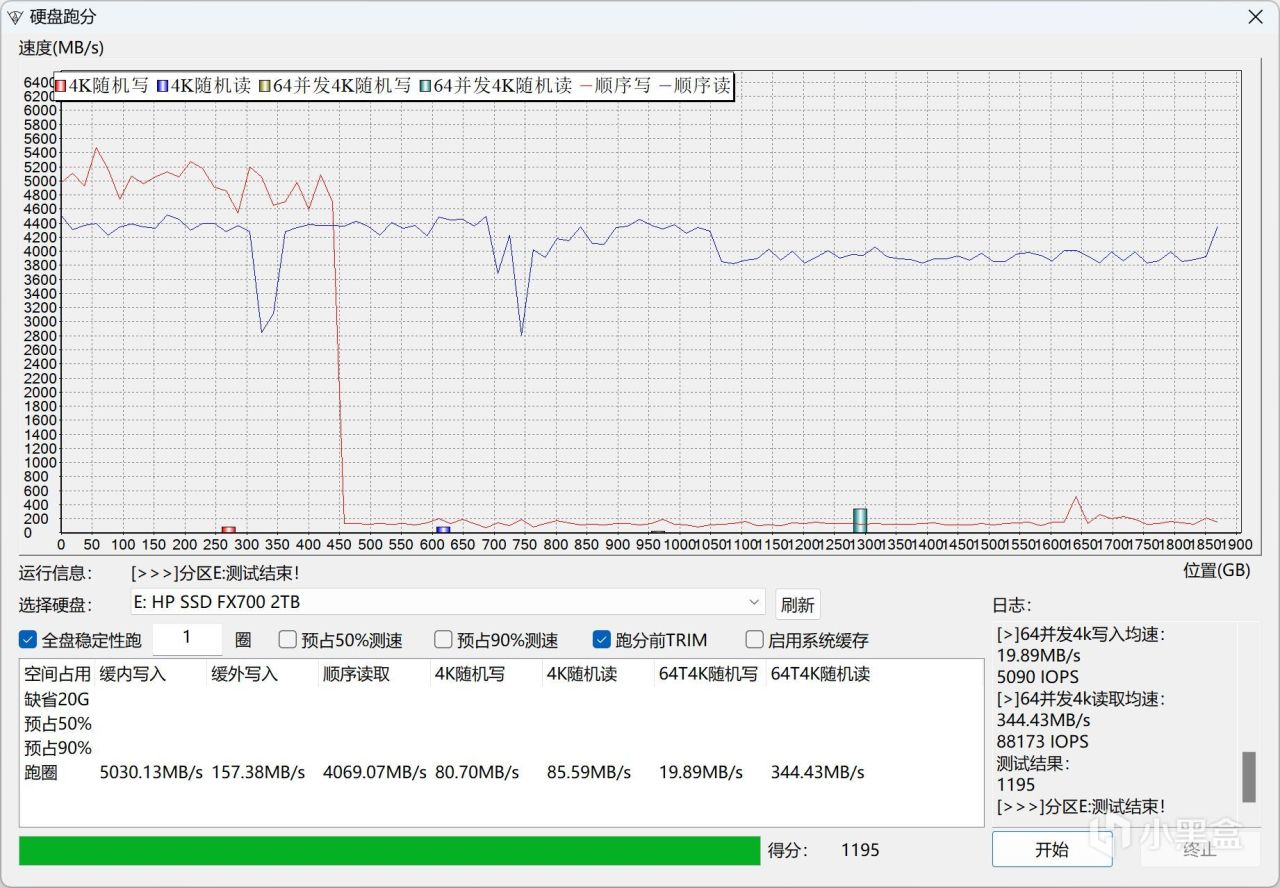The image size is (1280, 888).
Task: Select the 跑圈 row label
Action: [41, 773]
